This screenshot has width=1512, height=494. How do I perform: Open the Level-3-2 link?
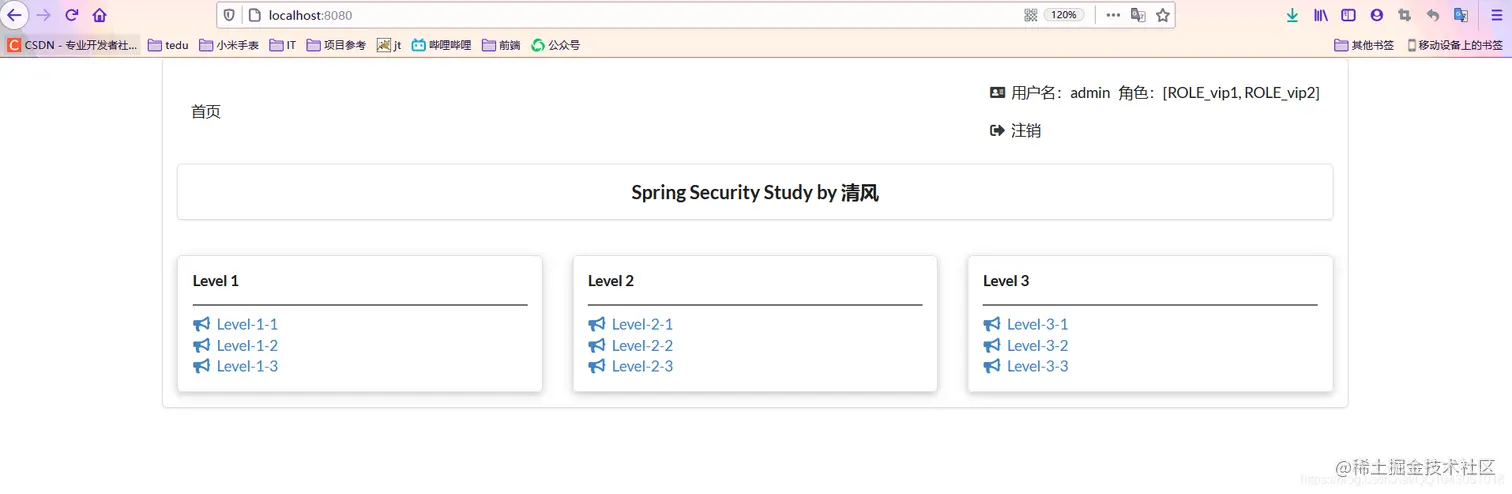1037,345
